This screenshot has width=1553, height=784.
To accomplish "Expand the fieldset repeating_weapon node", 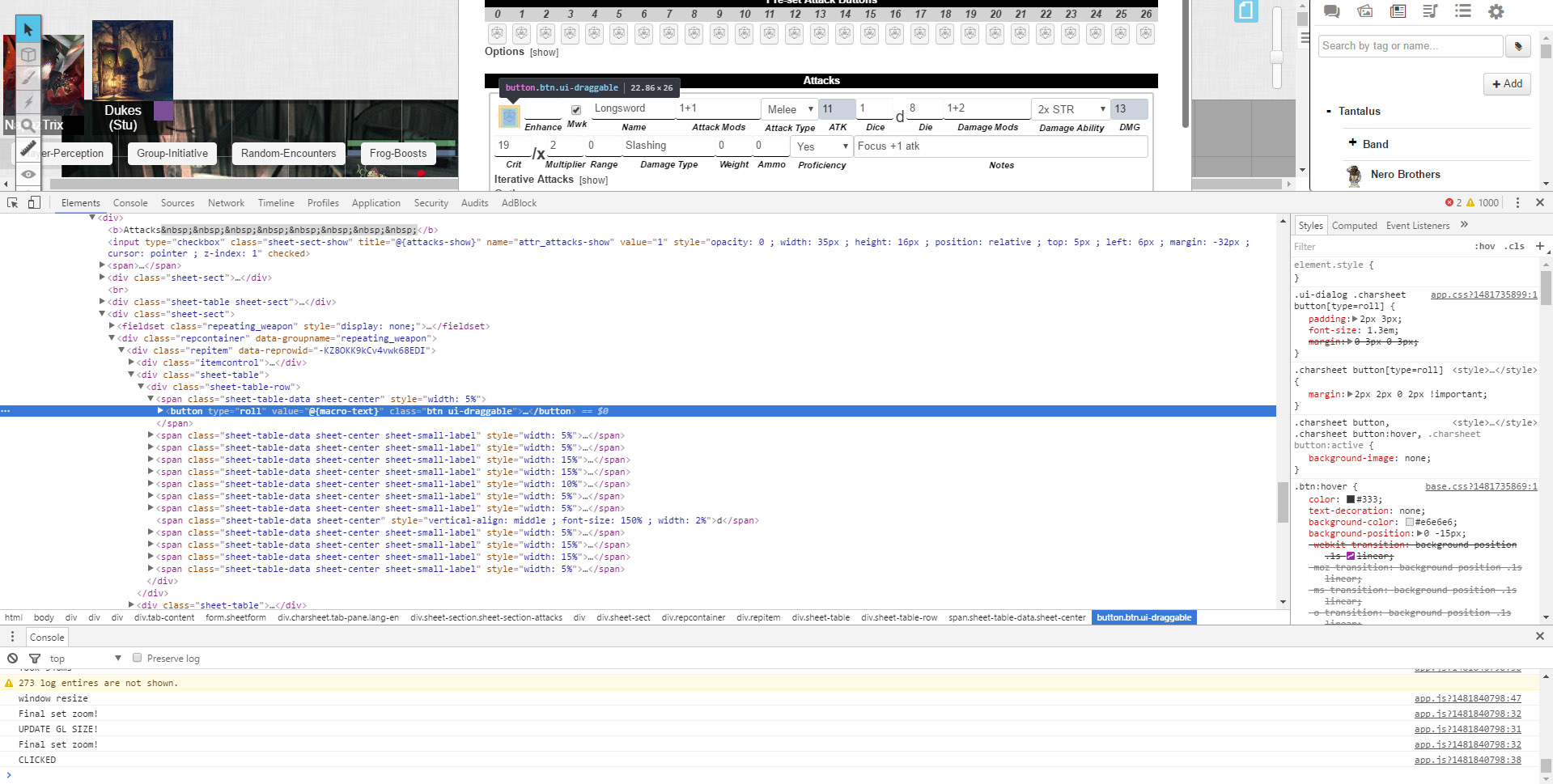I will point(112,326).
